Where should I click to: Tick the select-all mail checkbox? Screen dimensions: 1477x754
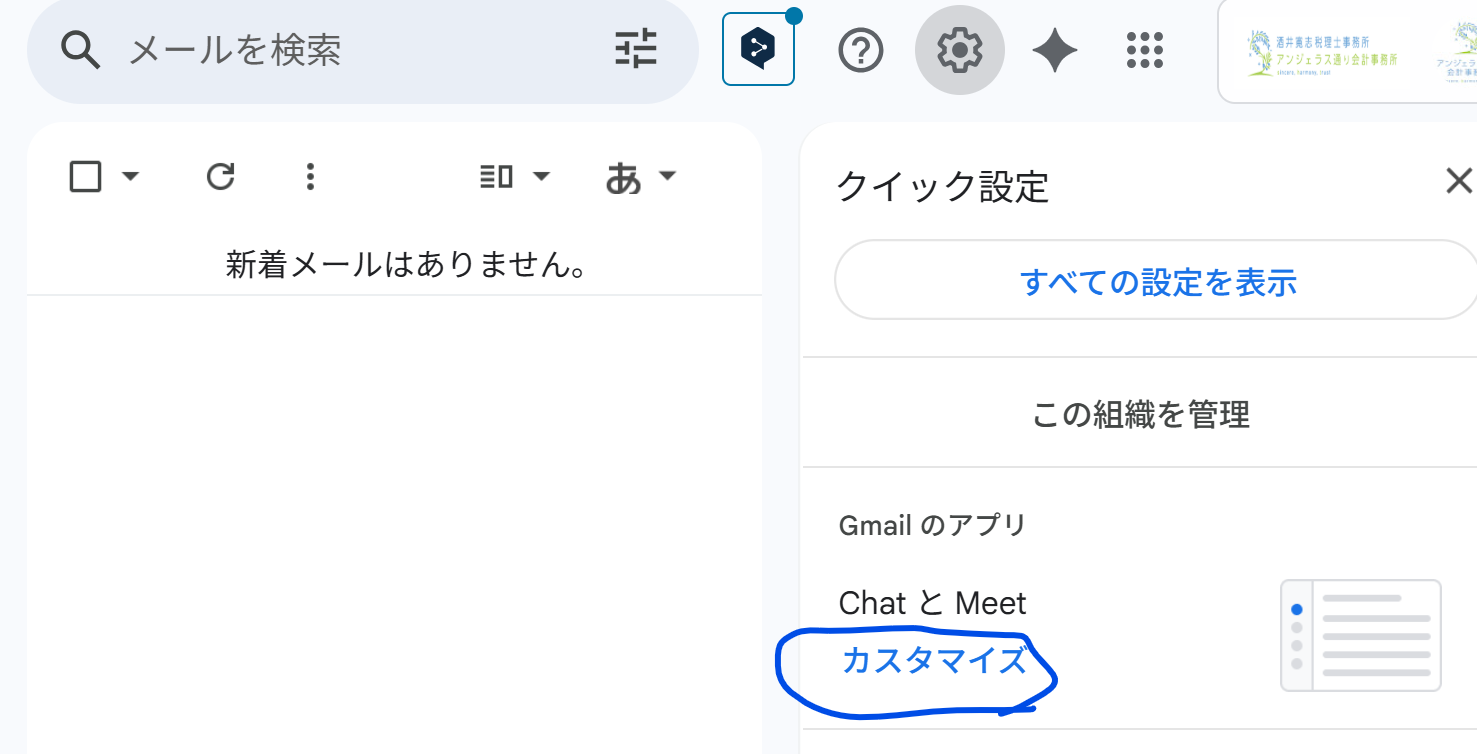[85, 177]
